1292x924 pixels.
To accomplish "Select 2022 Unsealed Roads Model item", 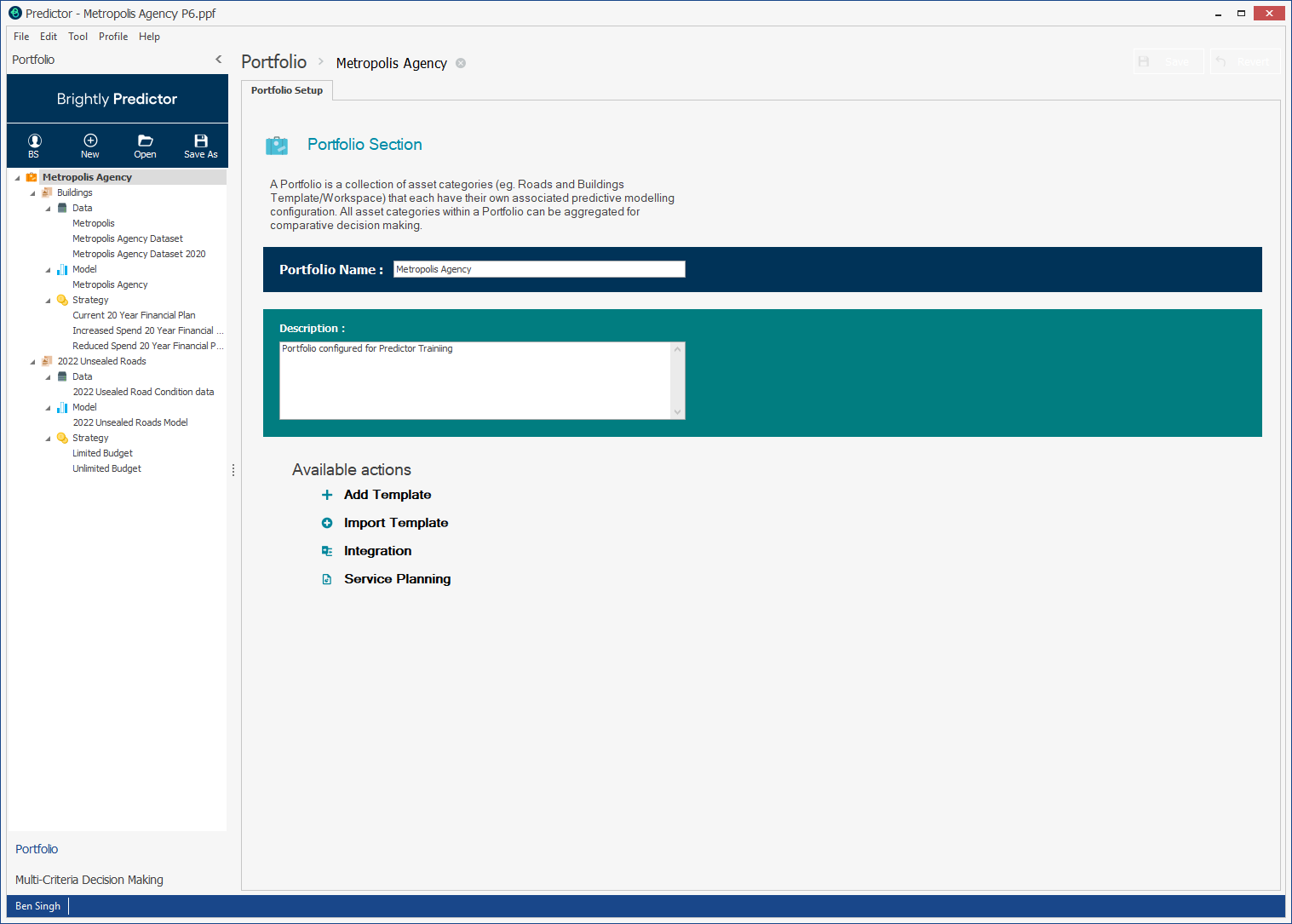I will tap(130, 422).
